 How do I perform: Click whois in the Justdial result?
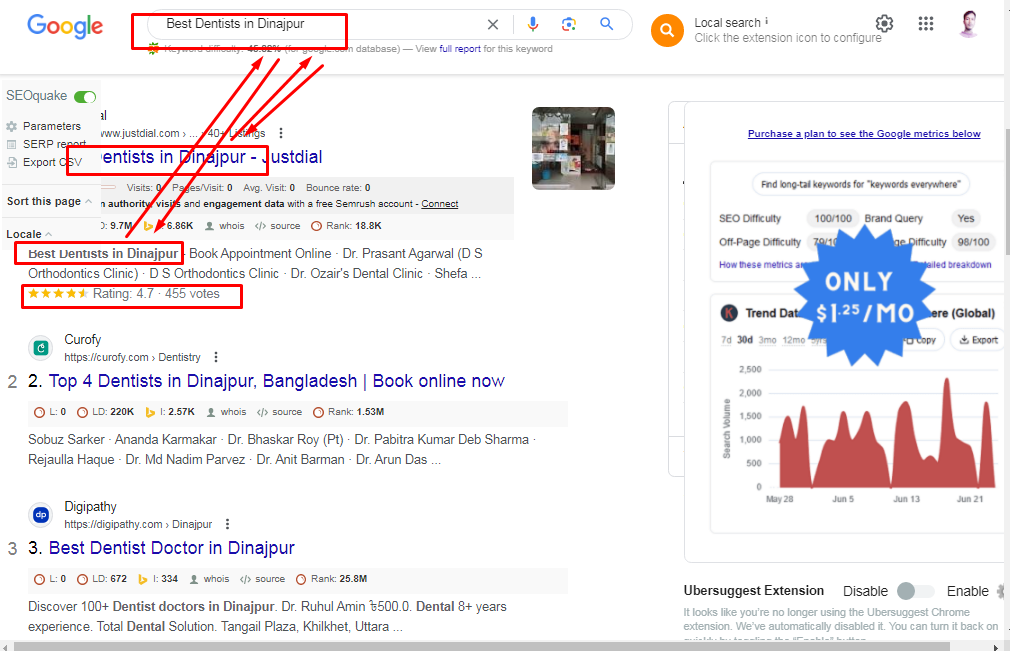225,226
